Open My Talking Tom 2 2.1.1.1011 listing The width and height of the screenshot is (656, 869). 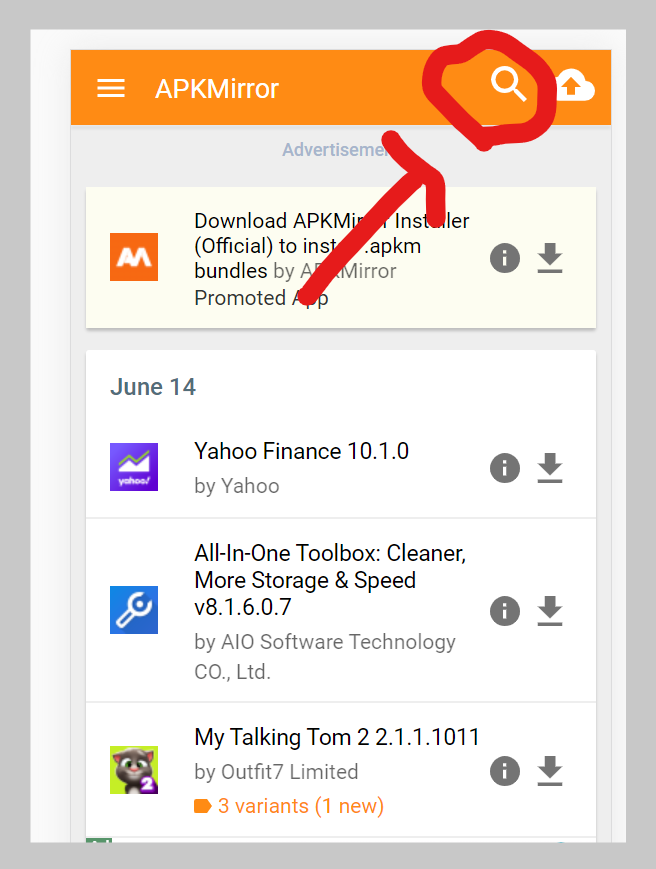(x=337, y=737)
